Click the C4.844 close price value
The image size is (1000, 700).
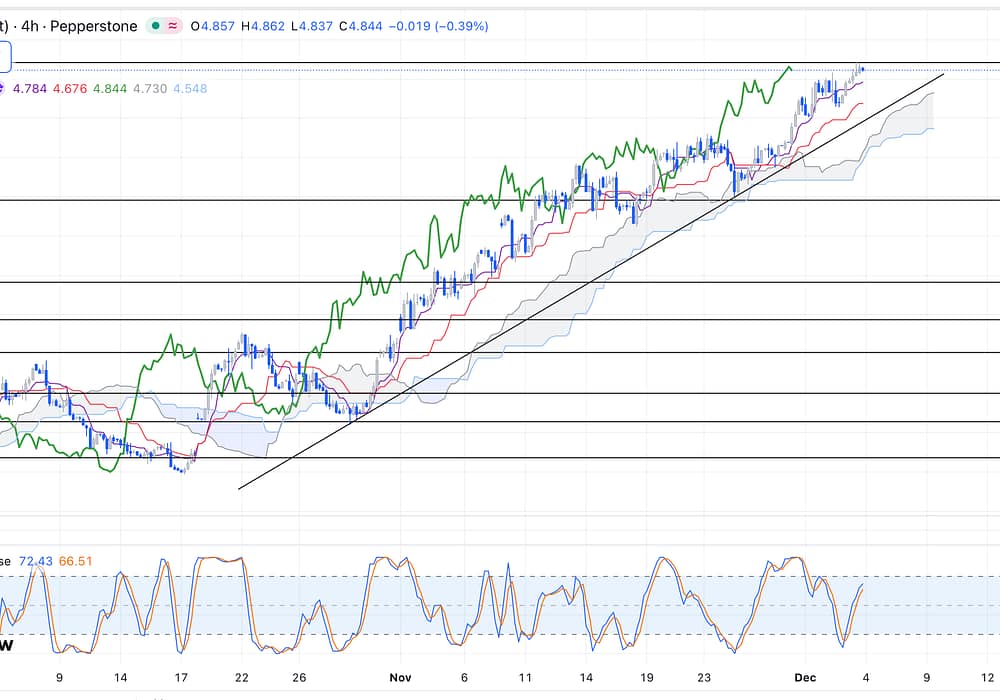pyautogui.click(x=359, y=26)
